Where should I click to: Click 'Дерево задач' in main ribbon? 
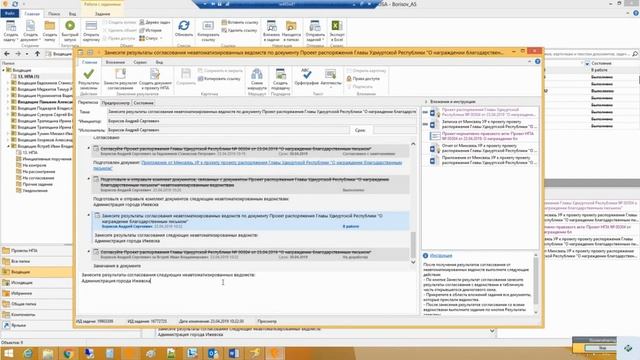coord(155,22)
